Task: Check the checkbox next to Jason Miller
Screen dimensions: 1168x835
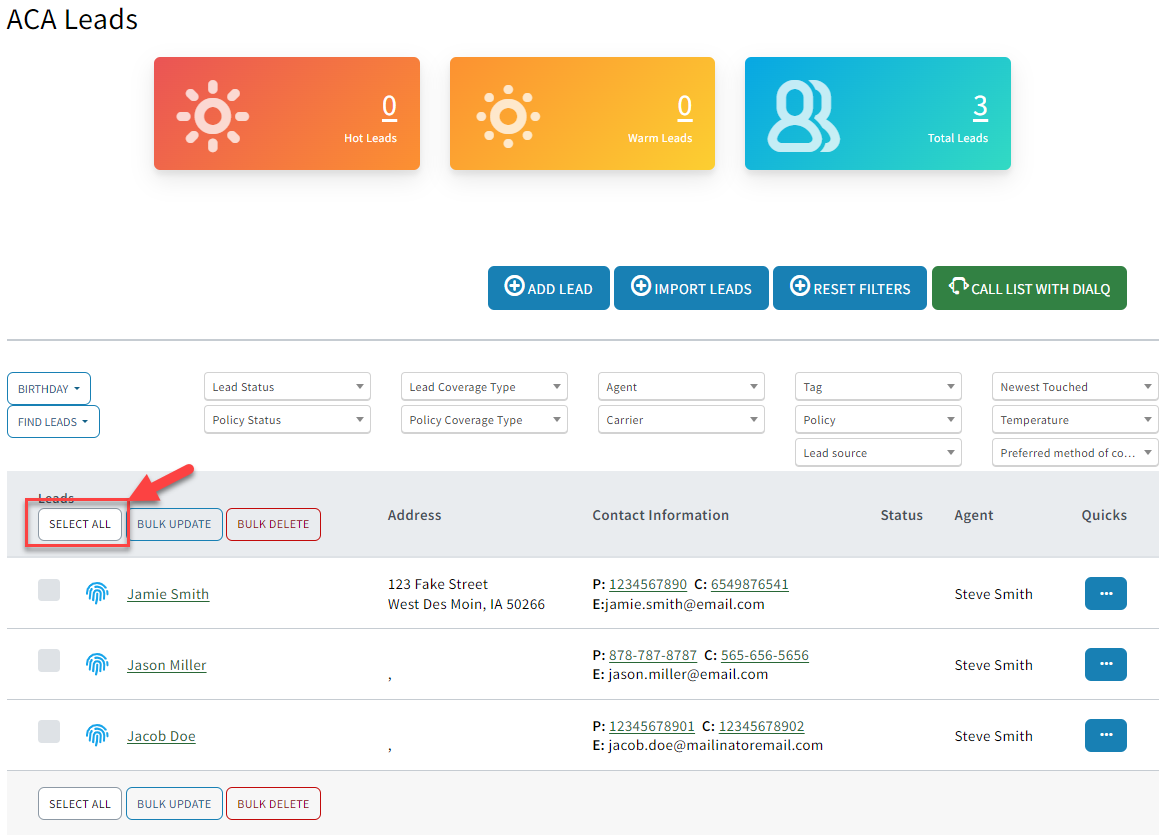Action: pyautogui.click(x=49, y=661)
